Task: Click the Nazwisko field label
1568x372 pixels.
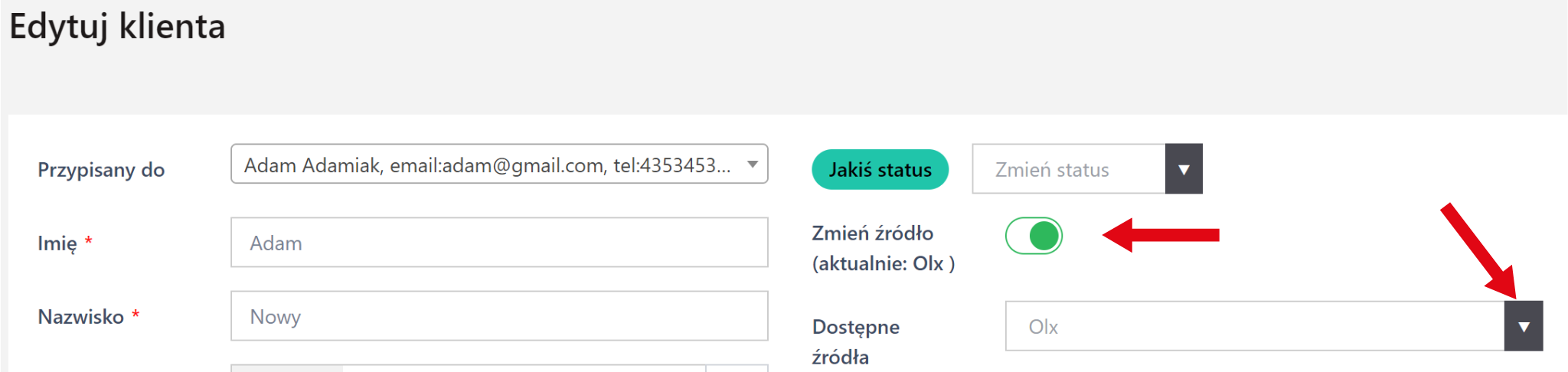Action: (80, 317)
